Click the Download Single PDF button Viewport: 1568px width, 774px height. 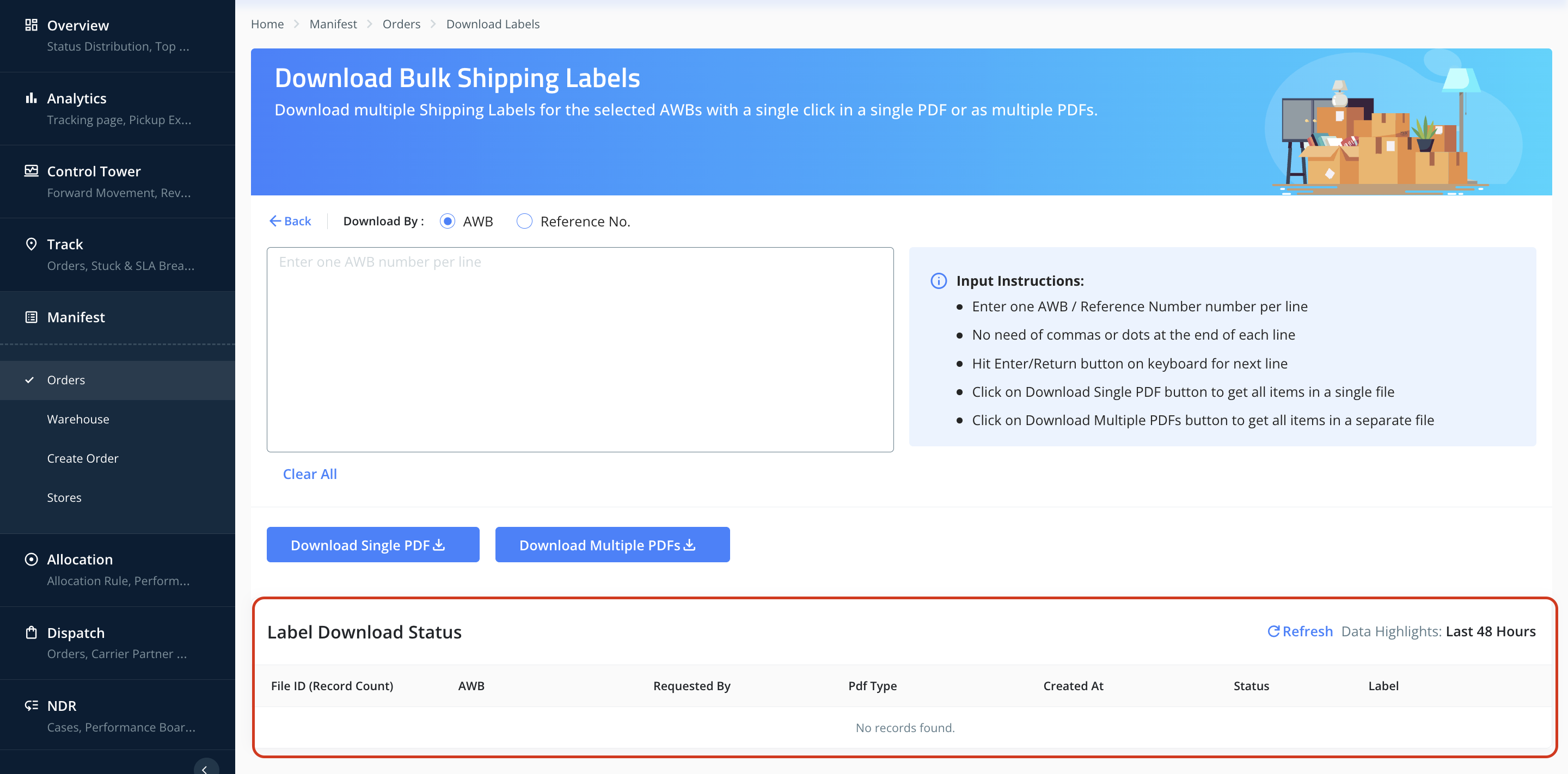tap(372, 545)
